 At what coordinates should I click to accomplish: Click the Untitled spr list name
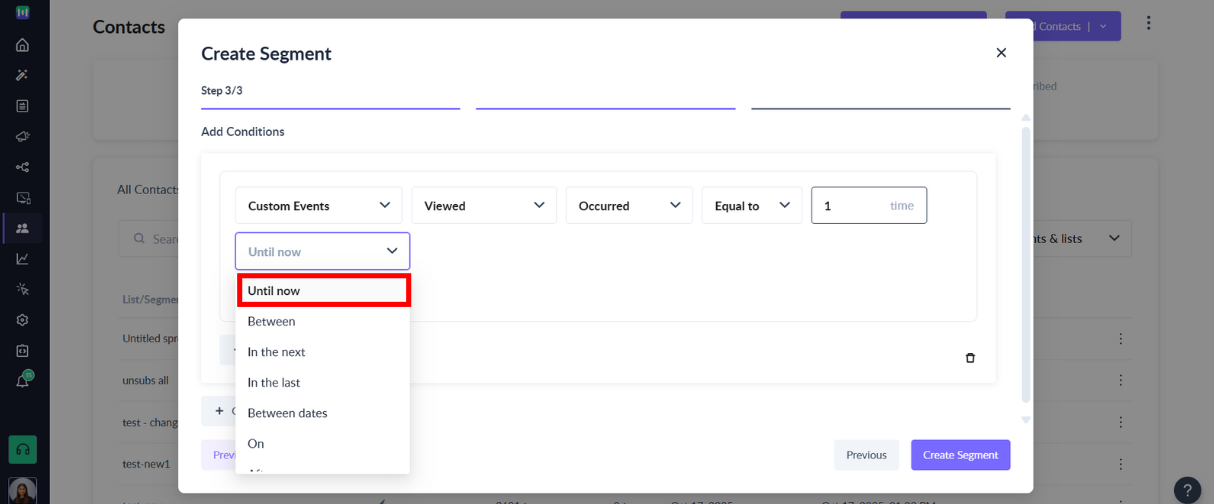(149, 339)
